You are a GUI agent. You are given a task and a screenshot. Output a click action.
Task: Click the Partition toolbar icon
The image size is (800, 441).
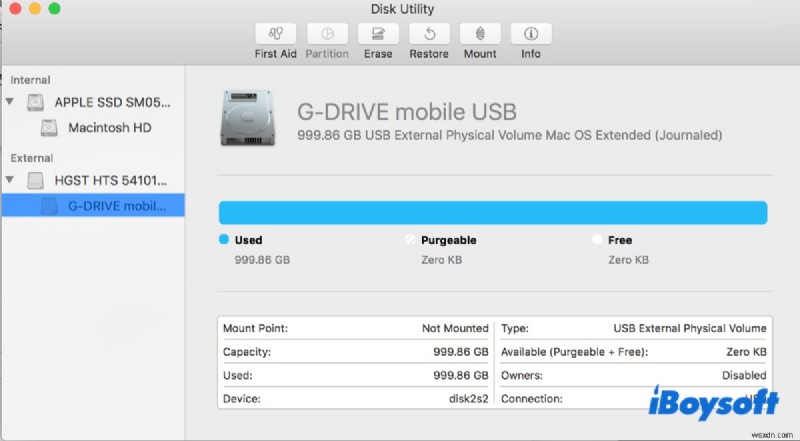[x=327, y=34]
